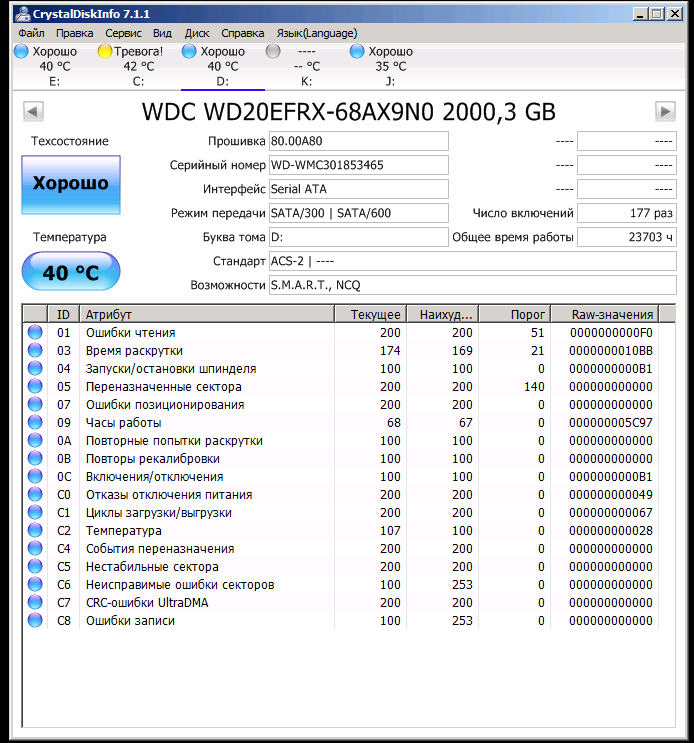Select the gray orb for disk K:

coord(273,51)
